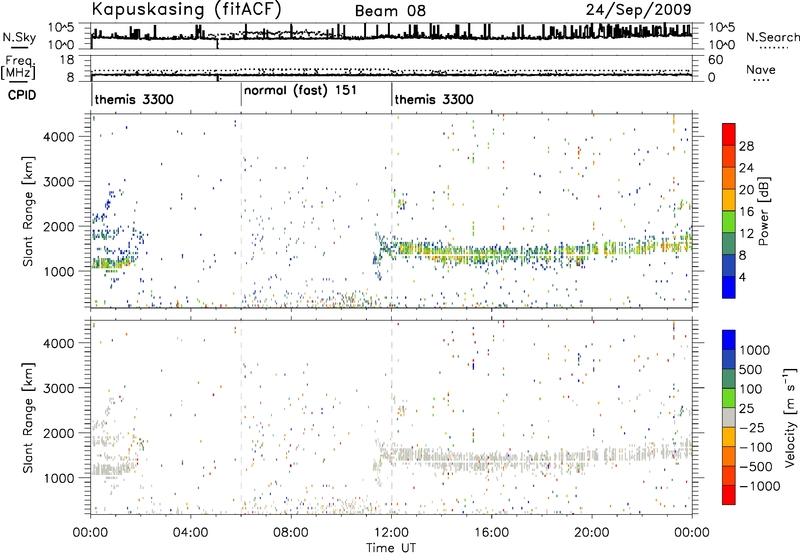Screen dimensions: 800x554
Task: Click the '18' tick on the frequency axis
Action: 67,60
